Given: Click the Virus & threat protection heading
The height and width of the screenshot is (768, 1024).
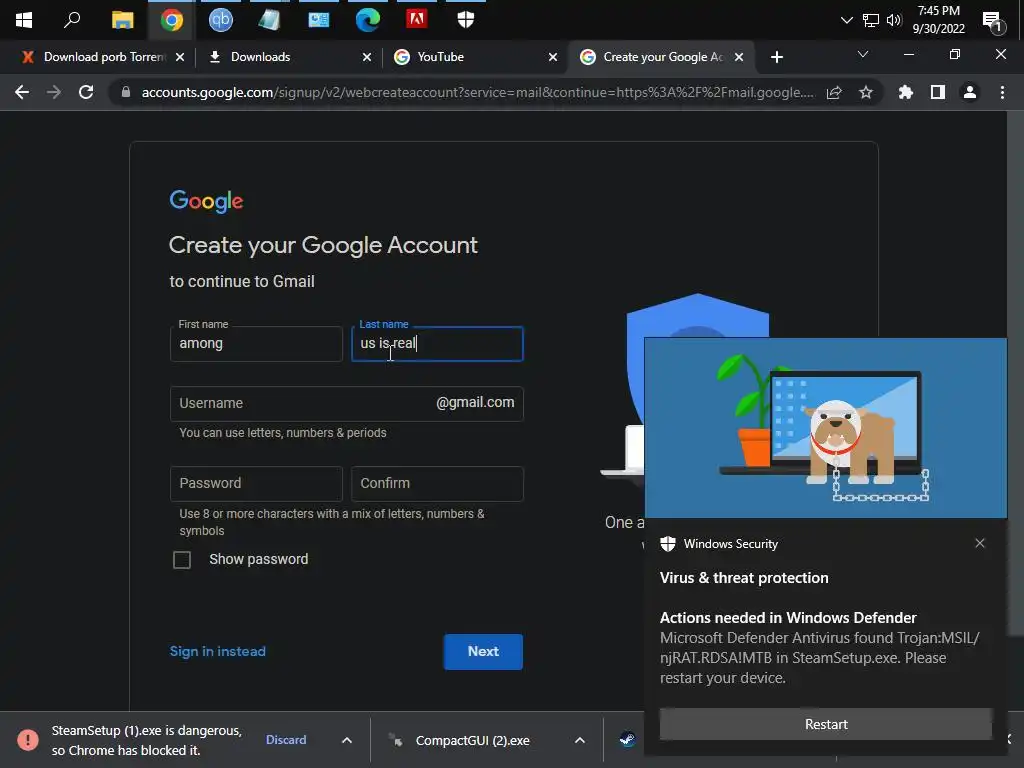Looking at the screenshot, I should point(744,578).
